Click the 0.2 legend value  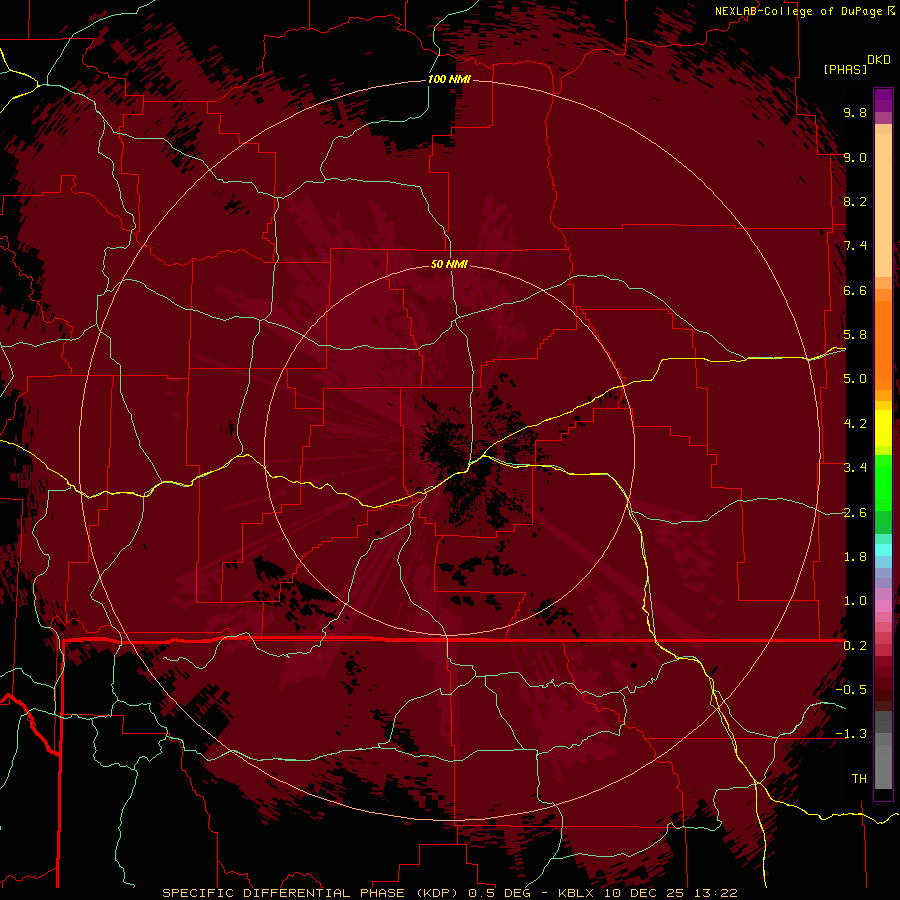tap(855, 646)
